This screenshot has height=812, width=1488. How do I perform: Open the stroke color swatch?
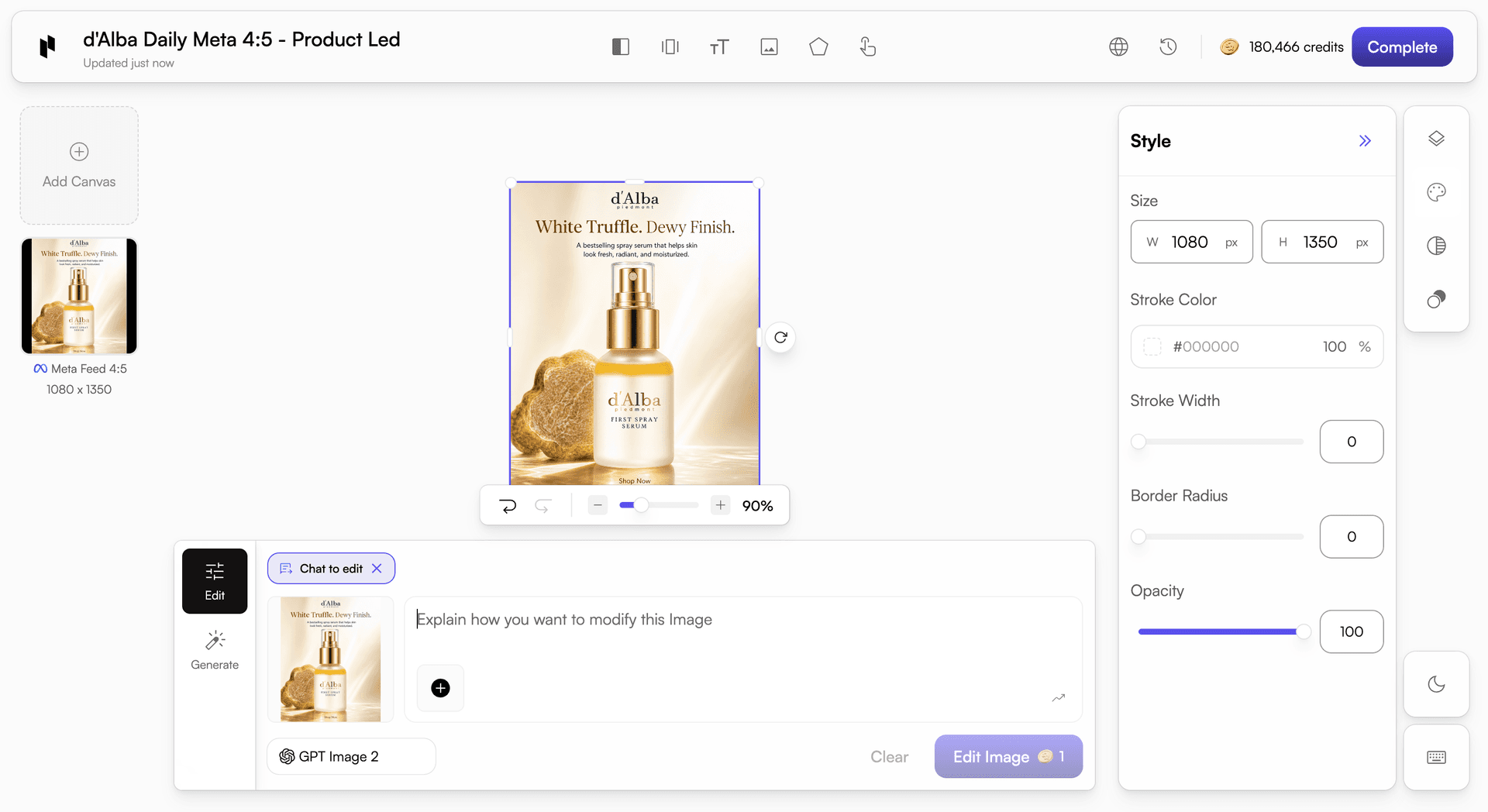point(1152,346)
